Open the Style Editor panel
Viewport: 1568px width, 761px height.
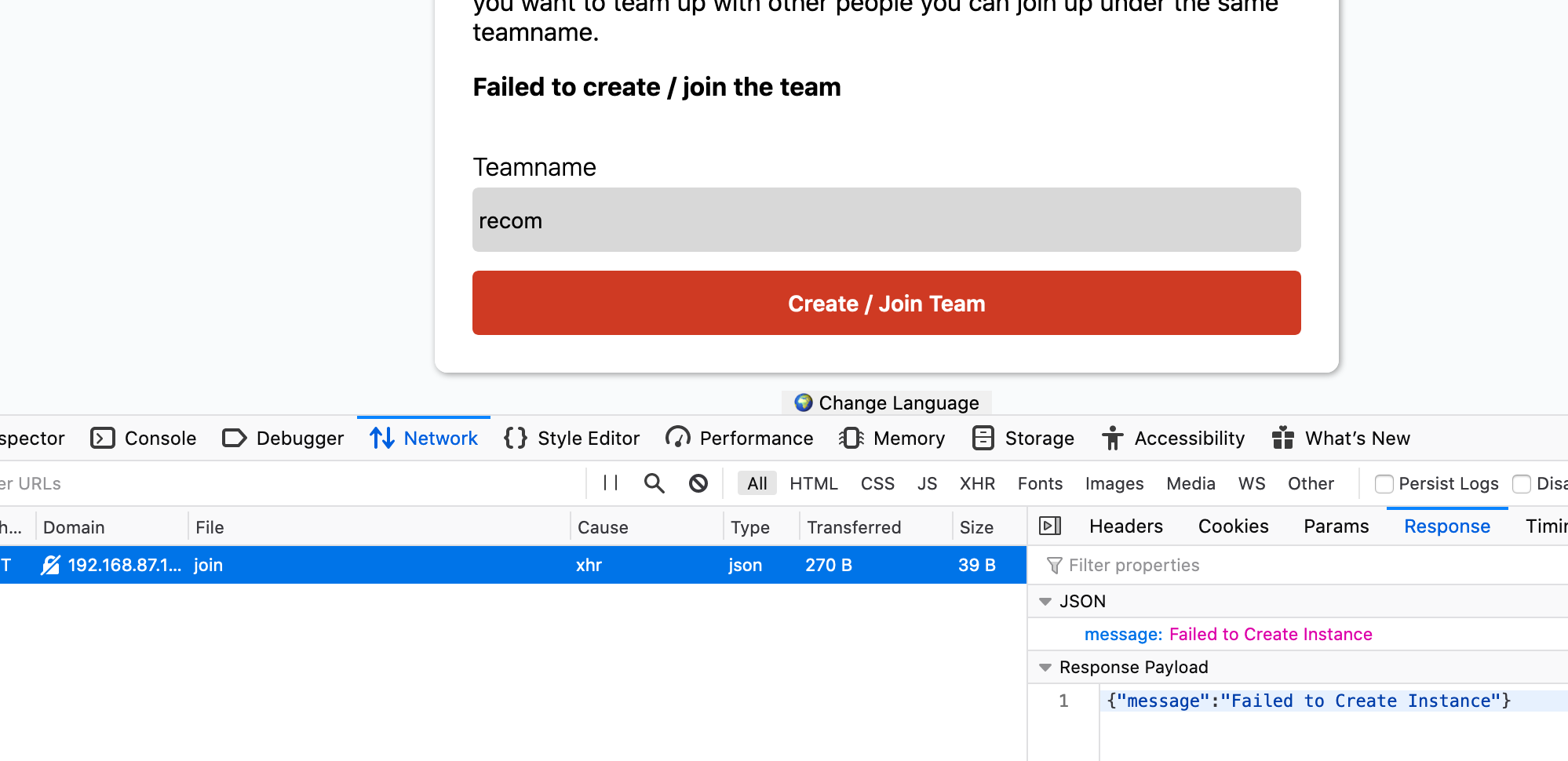click(588, 438)
